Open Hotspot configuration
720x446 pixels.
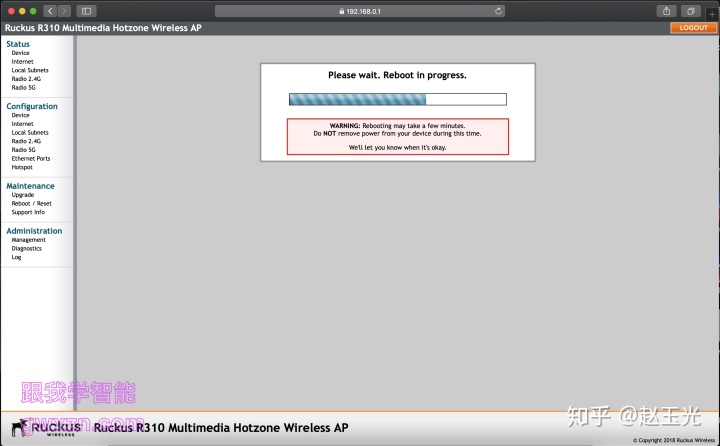22,167
